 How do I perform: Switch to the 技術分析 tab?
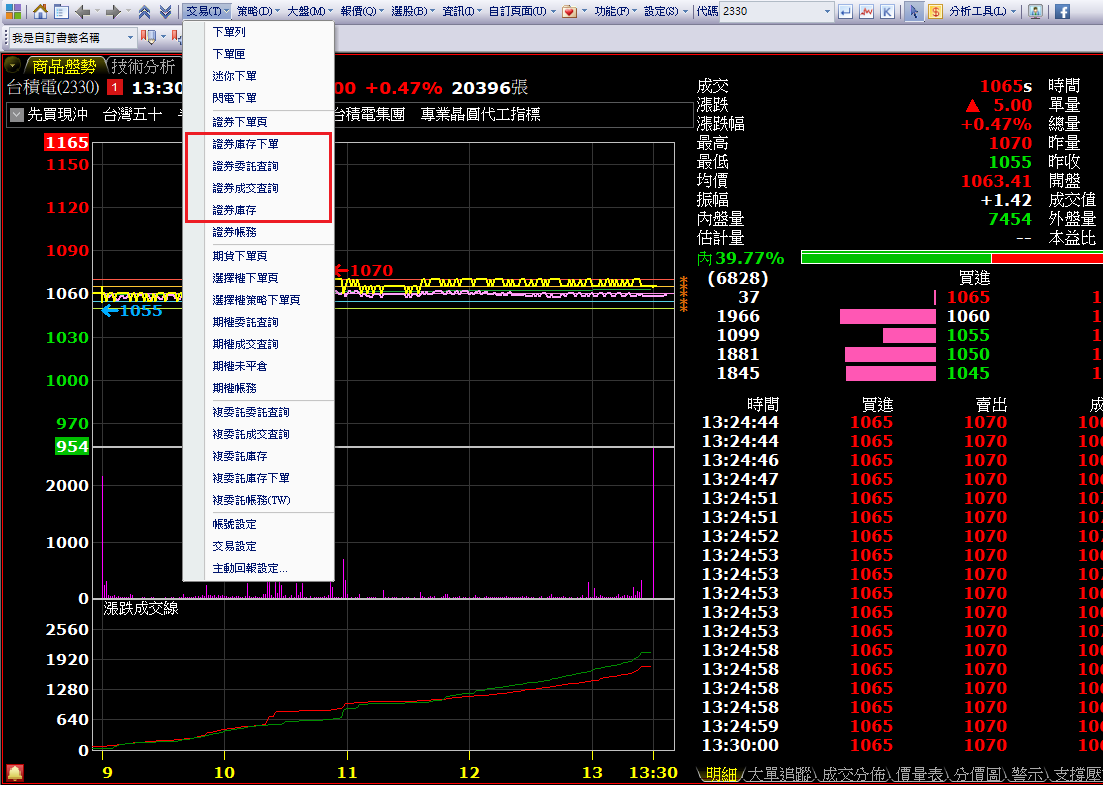coord(143,67)
